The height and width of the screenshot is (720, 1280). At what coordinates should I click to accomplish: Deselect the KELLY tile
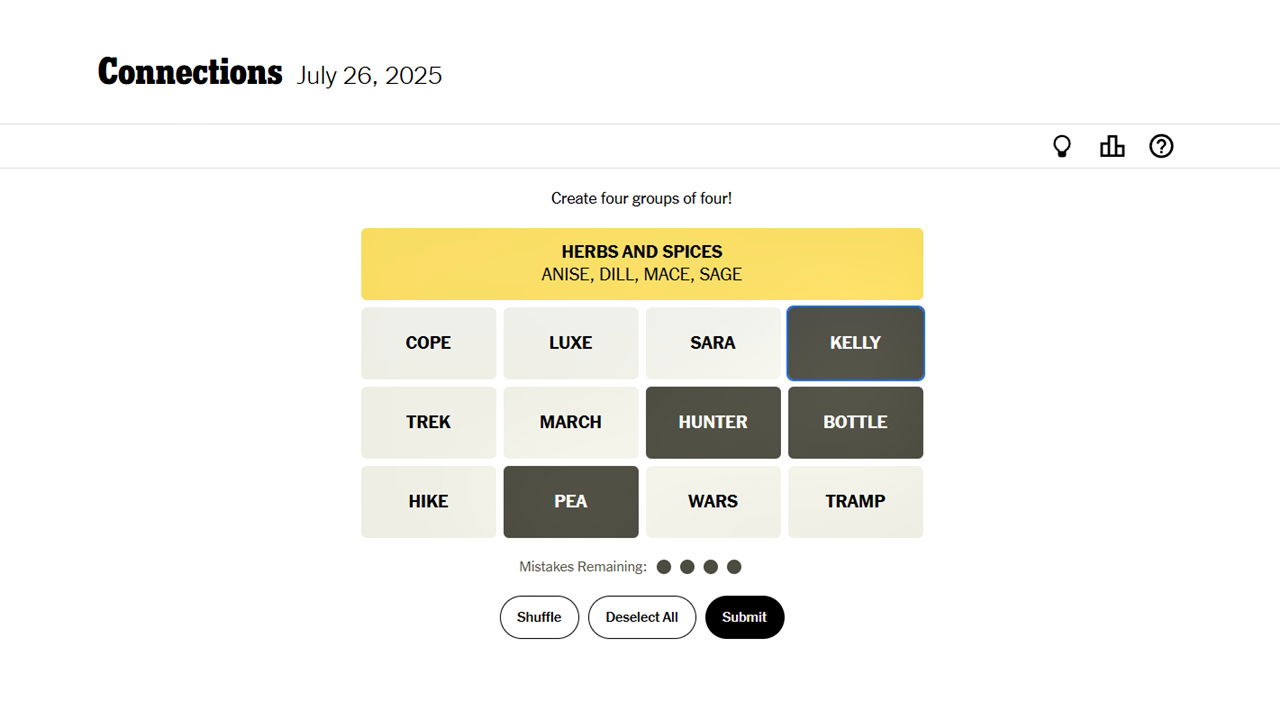click(x=855, y=343)
